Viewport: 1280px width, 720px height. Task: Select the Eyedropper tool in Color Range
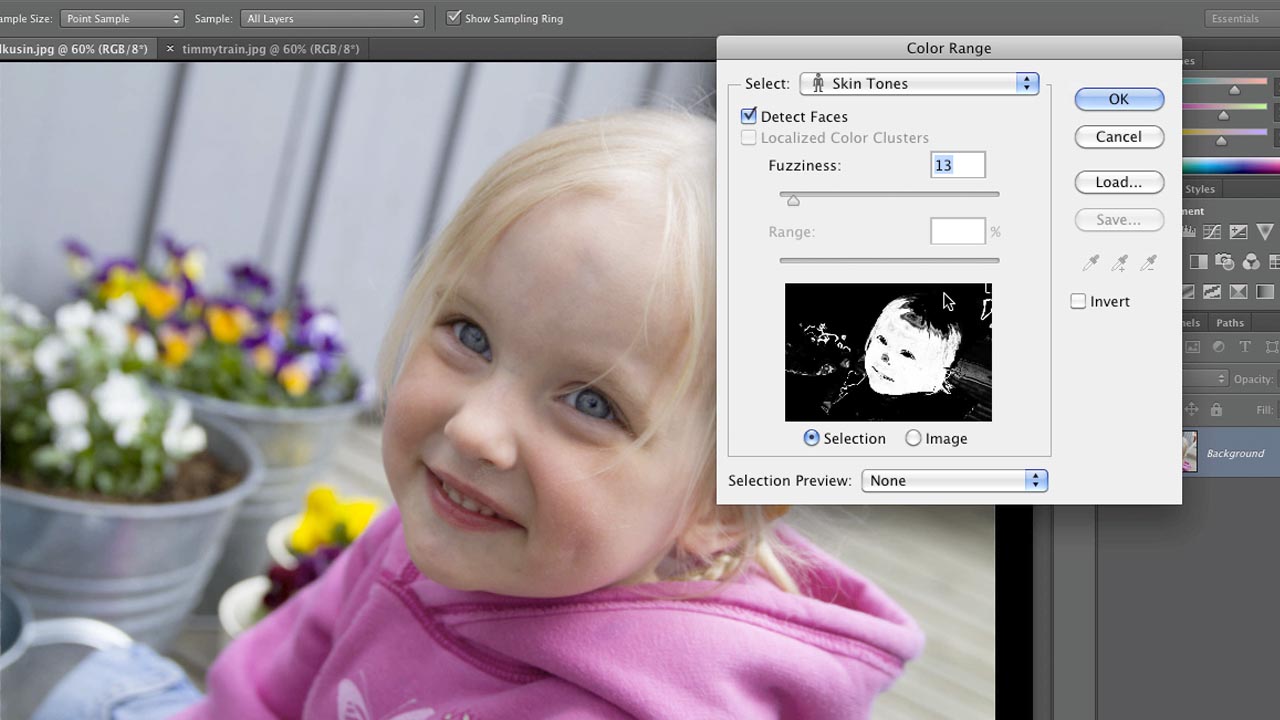tap(1091, 263)
